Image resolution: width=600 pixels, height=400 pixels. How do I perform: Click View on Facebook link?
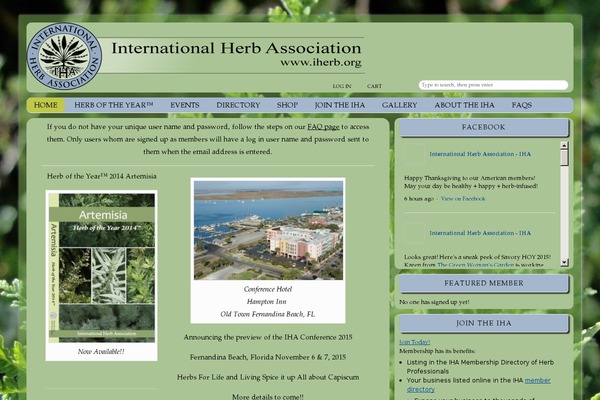click(x=463, y=199)
